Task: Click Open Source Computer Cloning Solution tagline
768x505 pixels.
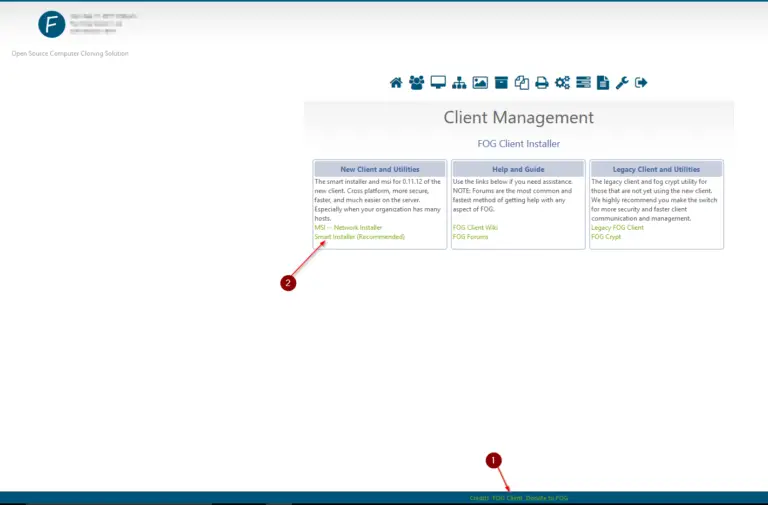Action: (x=70, y=53)
